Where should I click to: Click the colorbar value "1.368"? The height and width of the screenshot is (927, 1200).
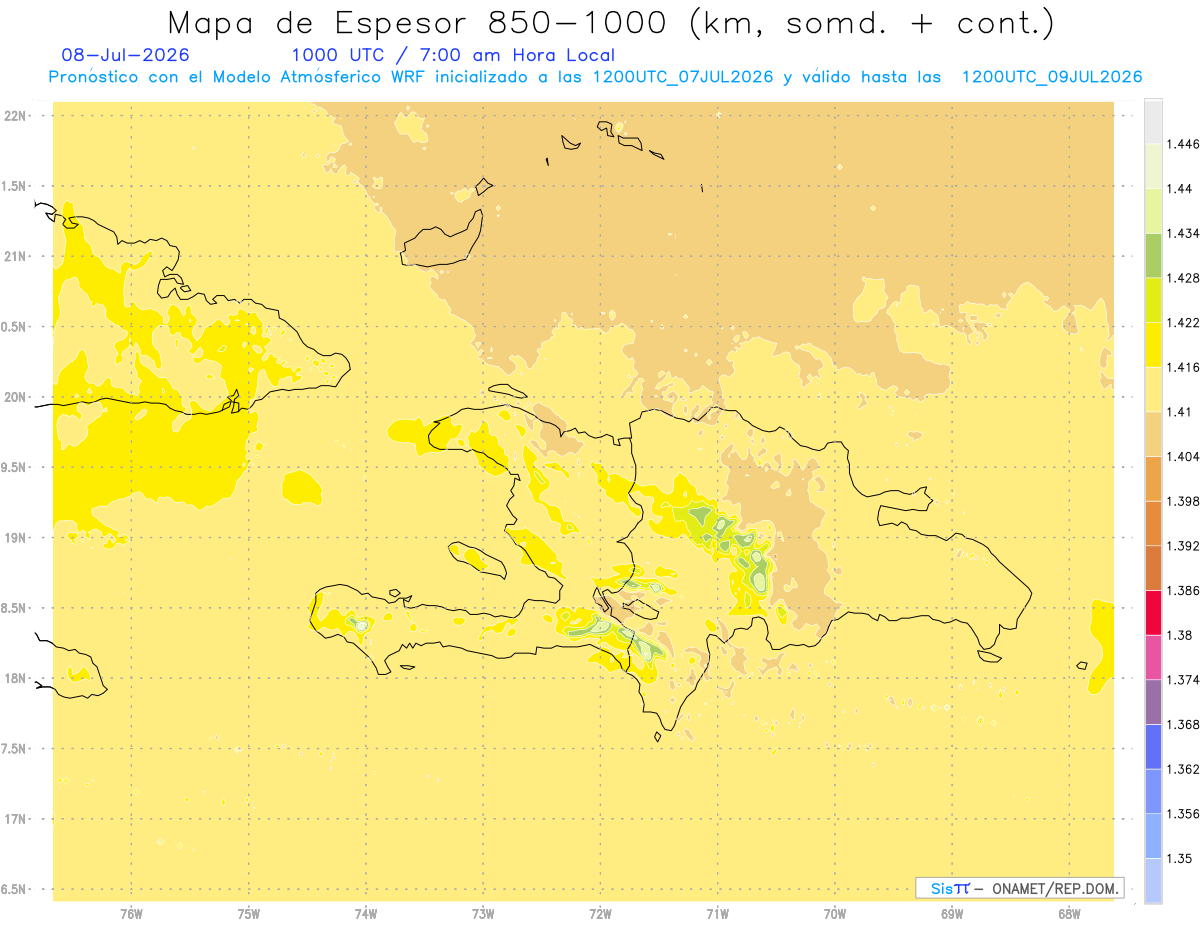pyautogui.click(x=1181, y=725)
